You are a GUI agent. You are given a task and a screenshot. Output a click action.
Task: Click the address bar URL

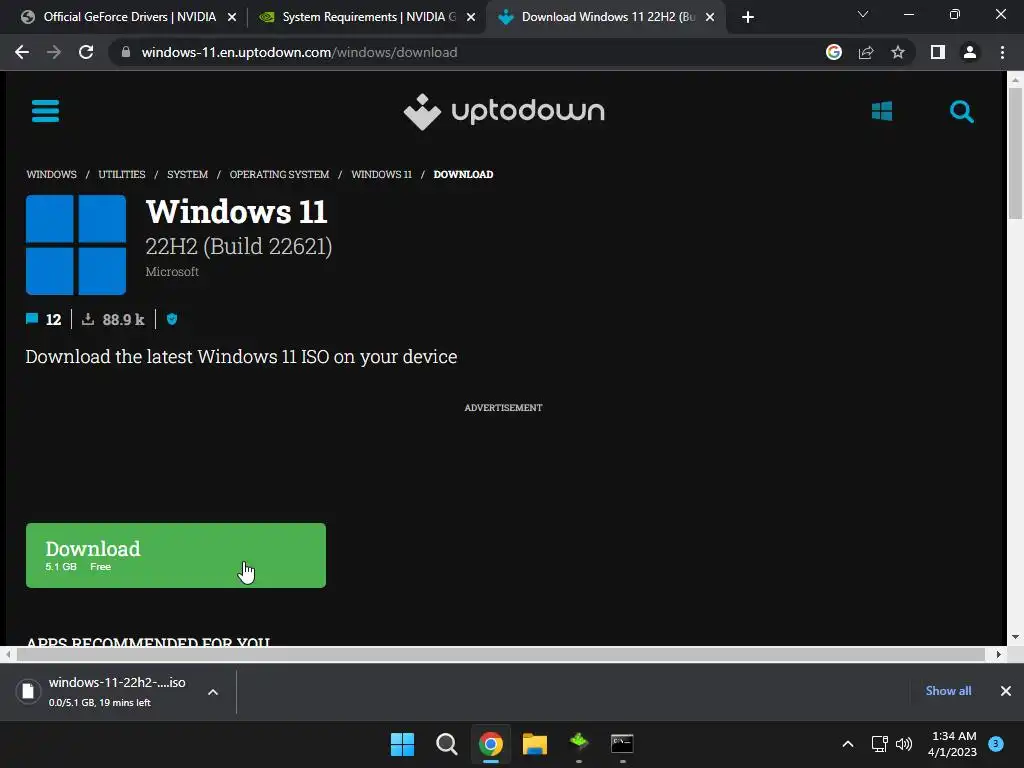pos(299,52)
